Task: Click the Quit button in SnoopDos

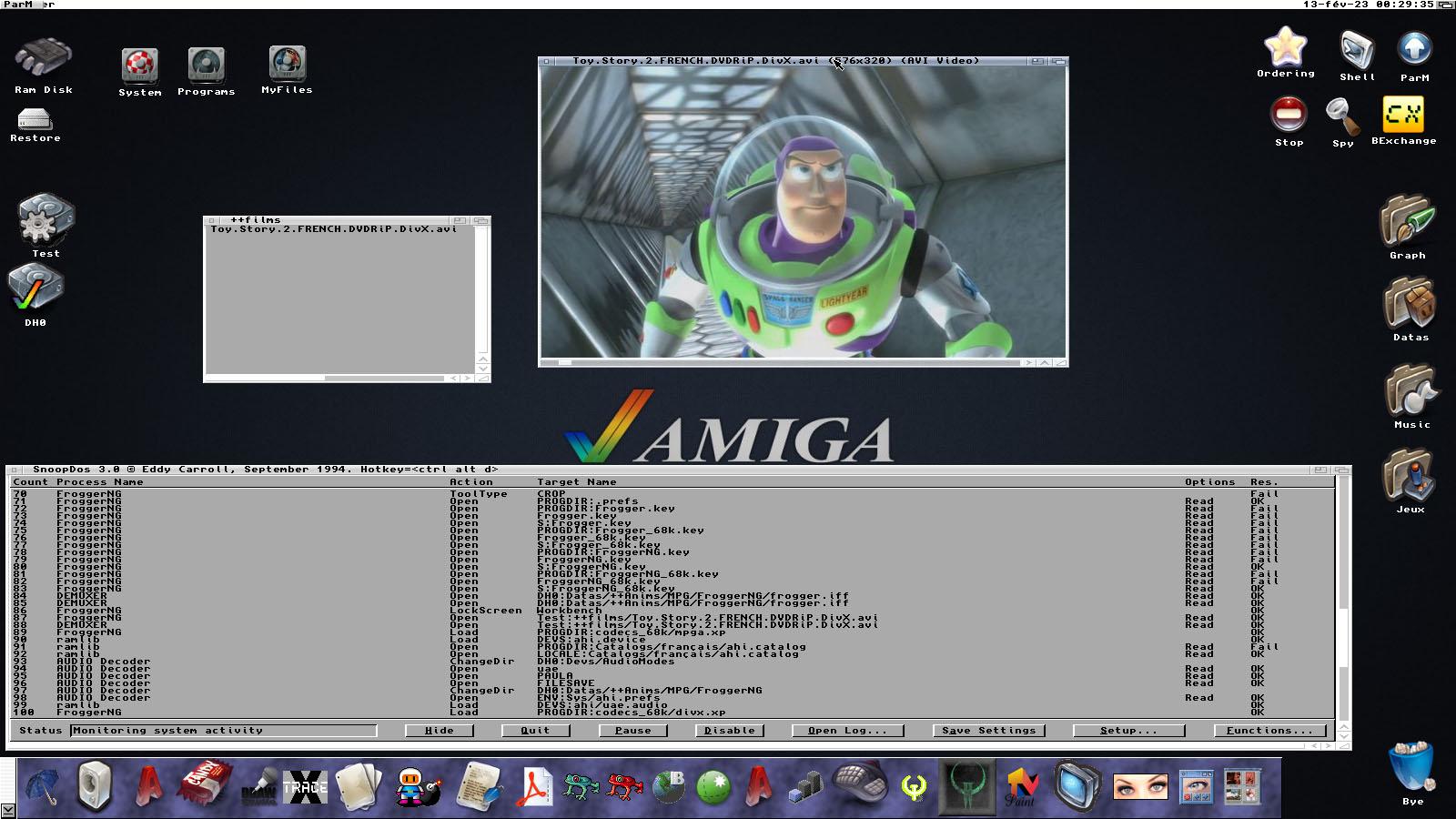Action: click(x=535, y=730)
